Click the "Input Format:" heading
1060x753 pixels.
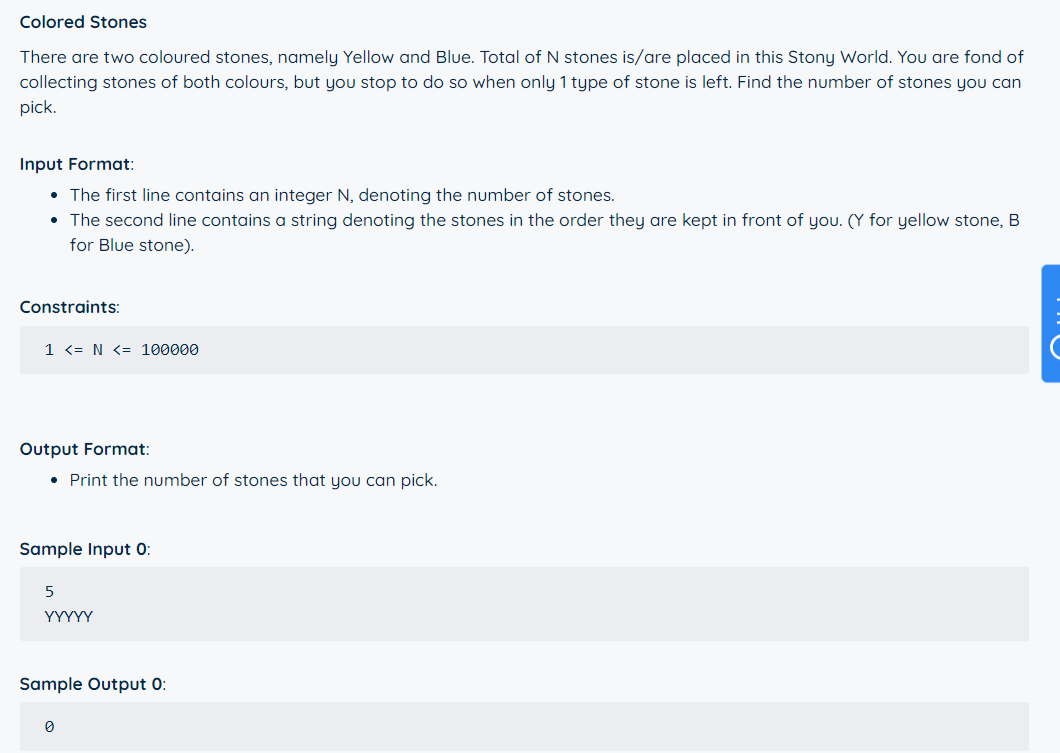77,164
